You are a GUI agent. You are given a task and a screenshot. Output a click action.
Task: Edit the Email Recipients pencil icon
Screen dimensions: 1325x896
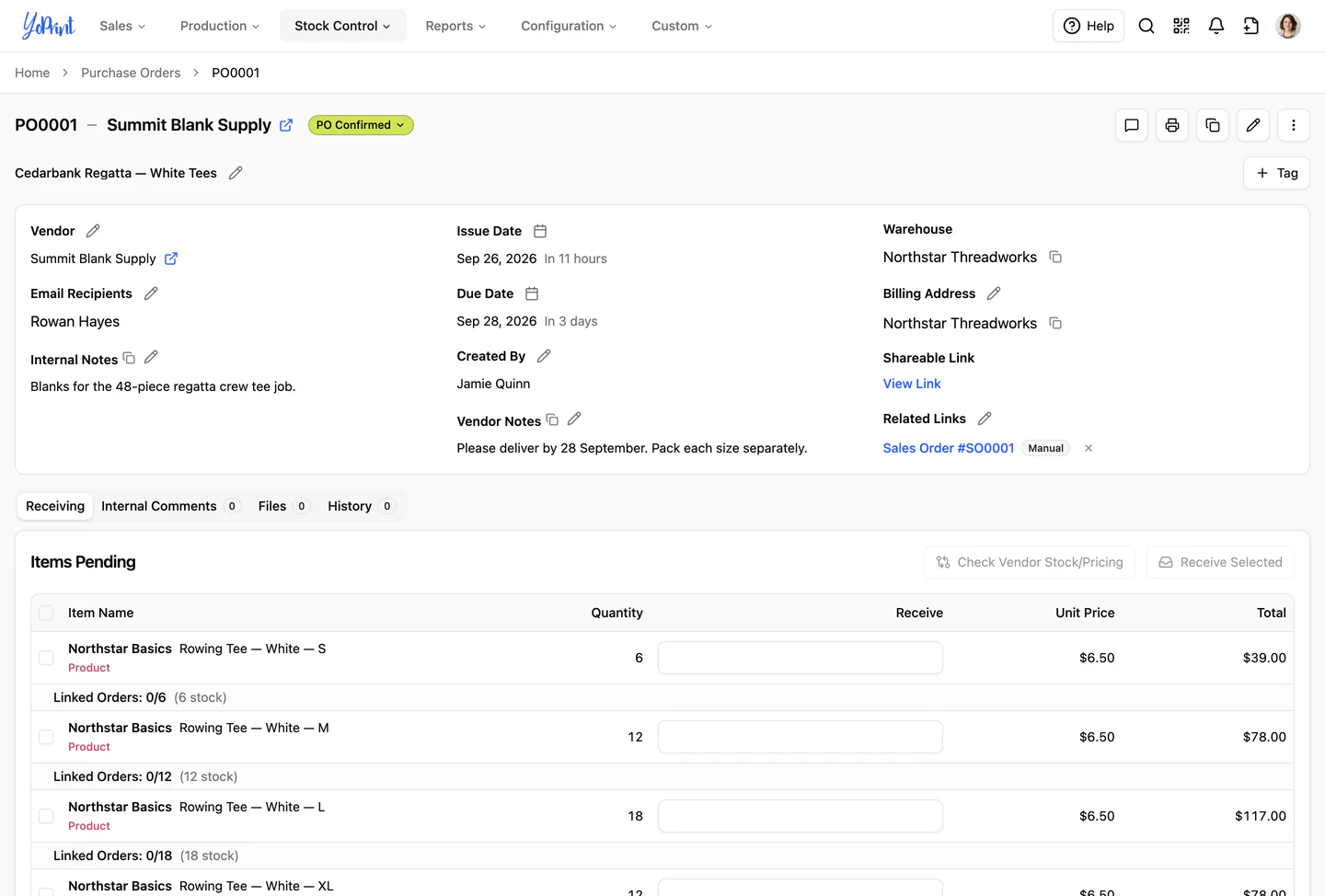click(x=151, y=293)
